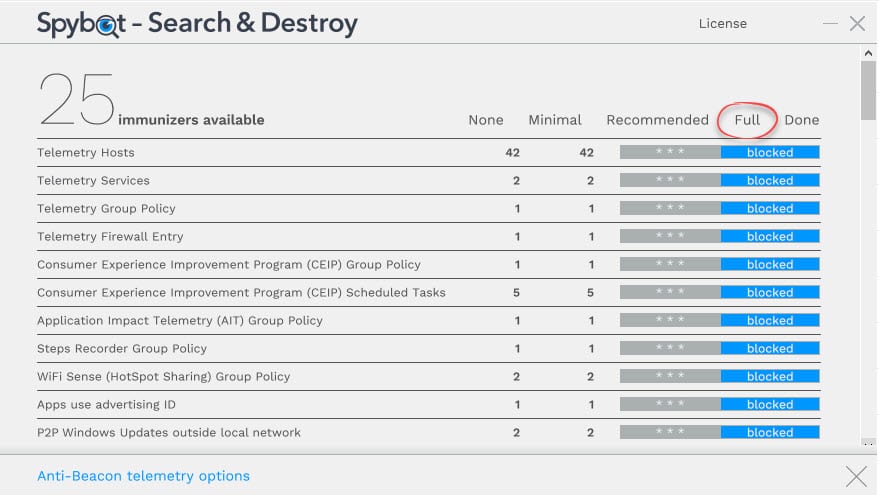This screenshot has height=495, width=879.
Task: Click the Done option
Action: (801, 120)
